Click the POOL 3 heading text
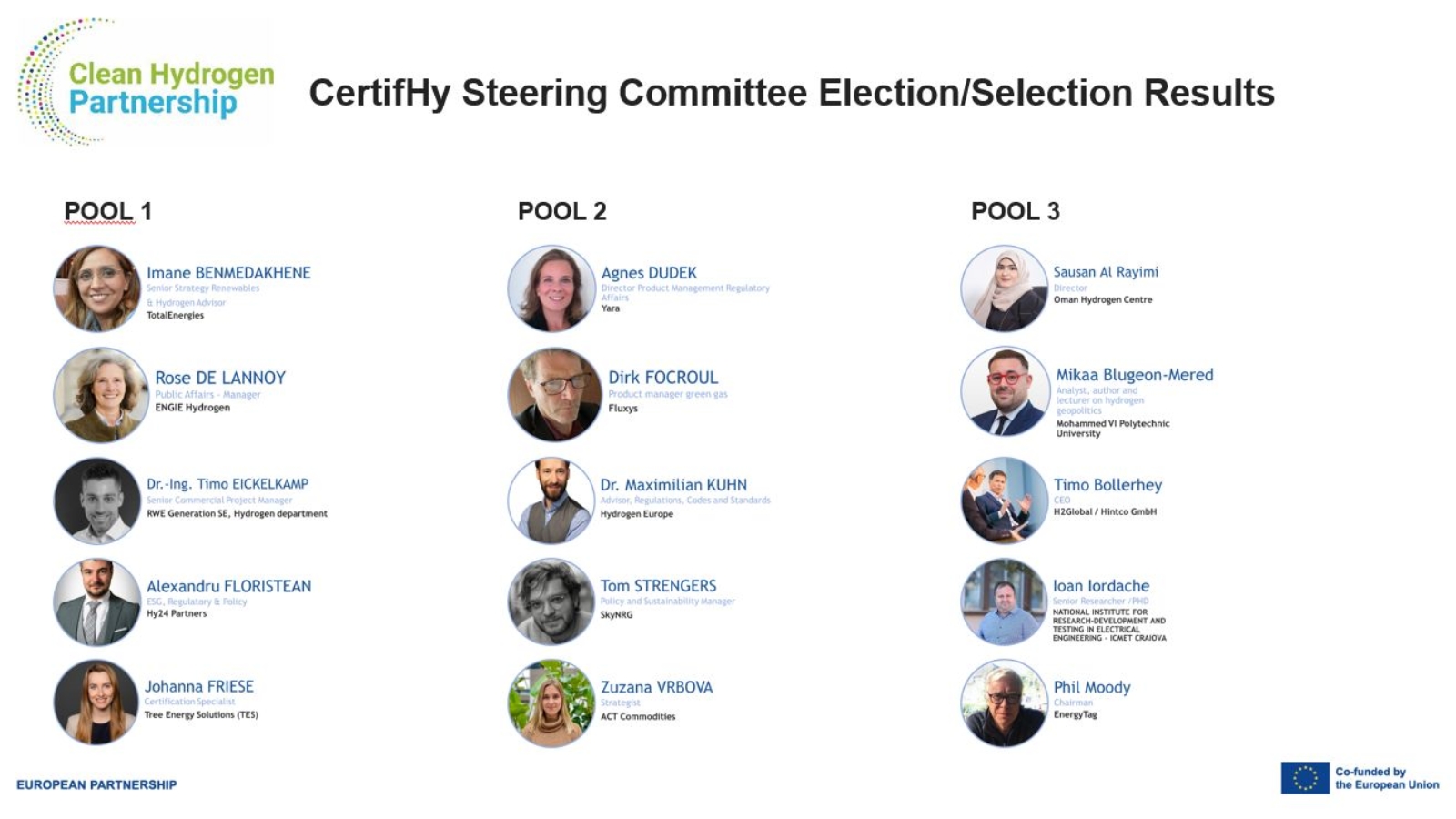 pos(1016,211)
